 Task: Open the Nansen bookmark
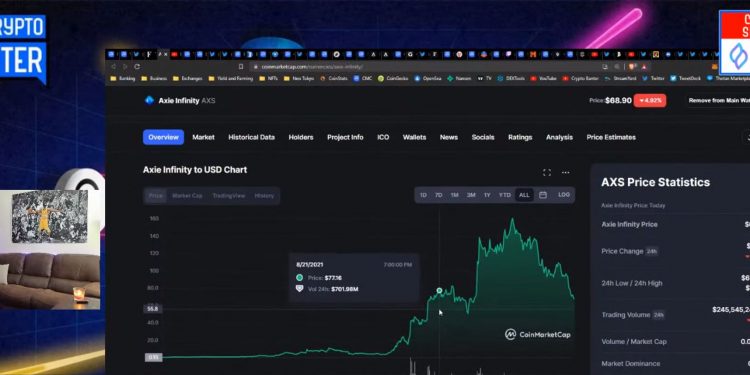tap(459, 78)
